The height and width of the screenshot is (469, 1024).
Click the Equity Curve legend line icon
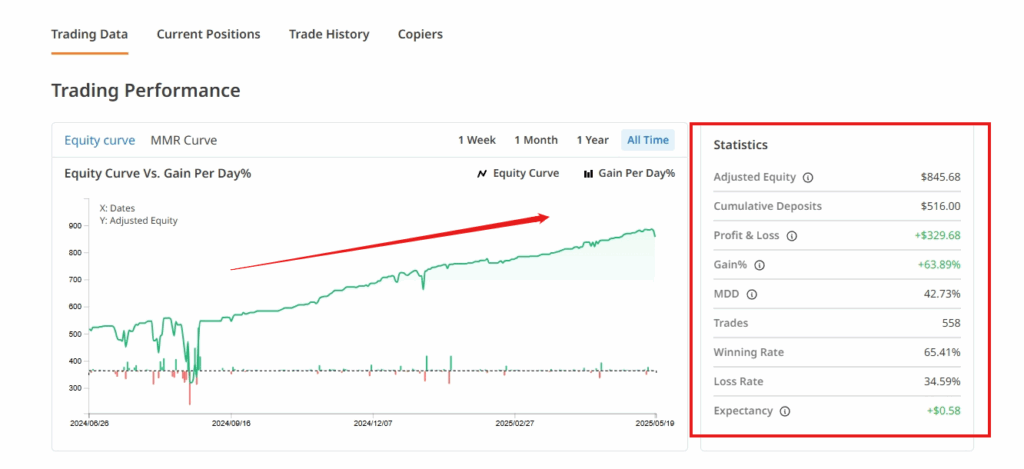pyautogui.click(x=482, y=173)
